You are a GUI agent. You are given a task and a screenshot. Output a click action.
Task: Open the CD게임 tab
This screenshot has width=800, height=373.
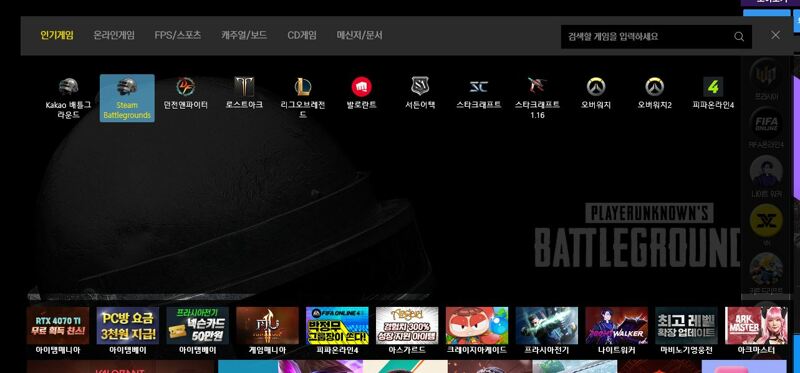pos(302,36)
